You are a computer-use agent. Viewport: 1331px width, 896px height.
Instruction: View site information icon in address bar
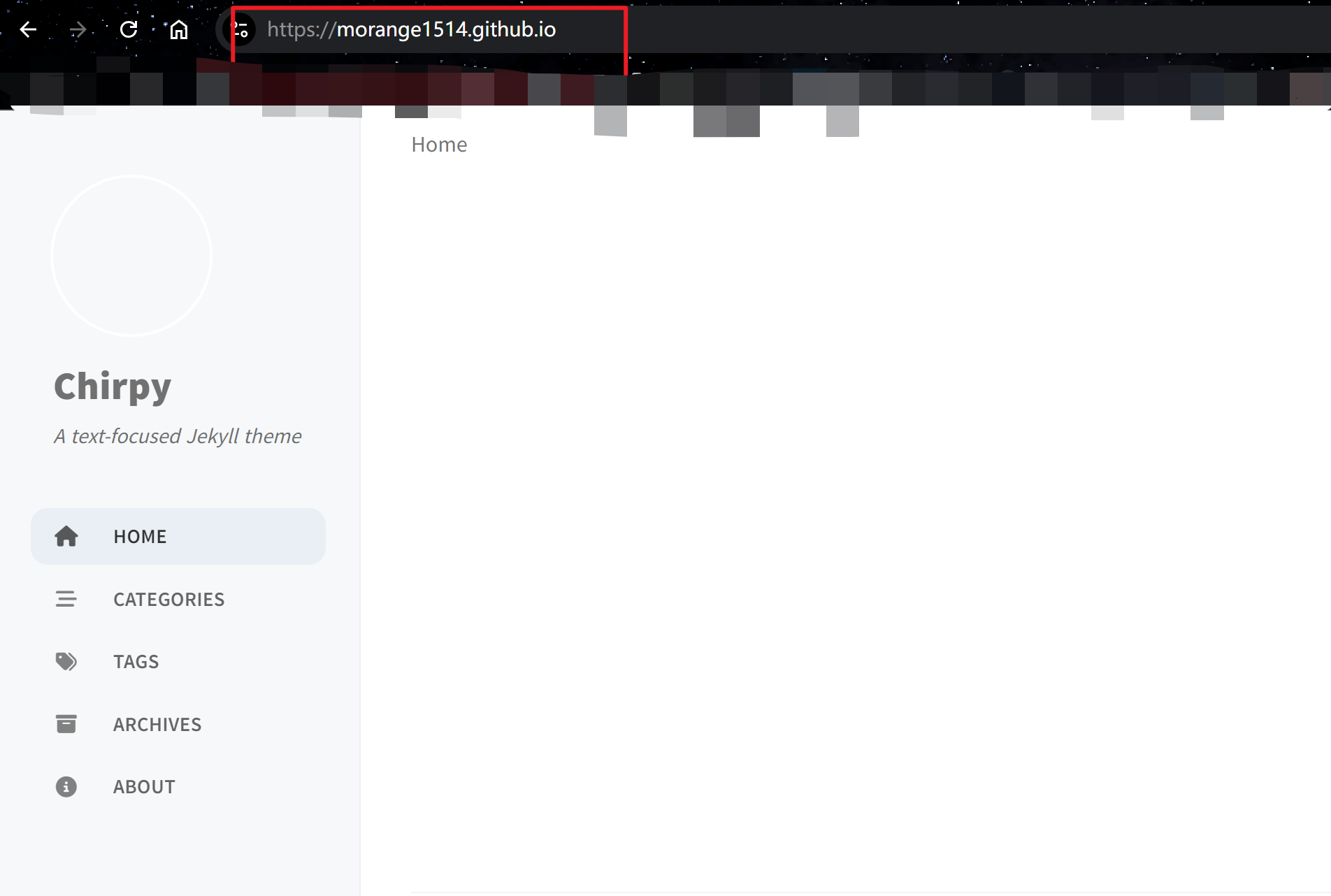[x=240, y=29]
